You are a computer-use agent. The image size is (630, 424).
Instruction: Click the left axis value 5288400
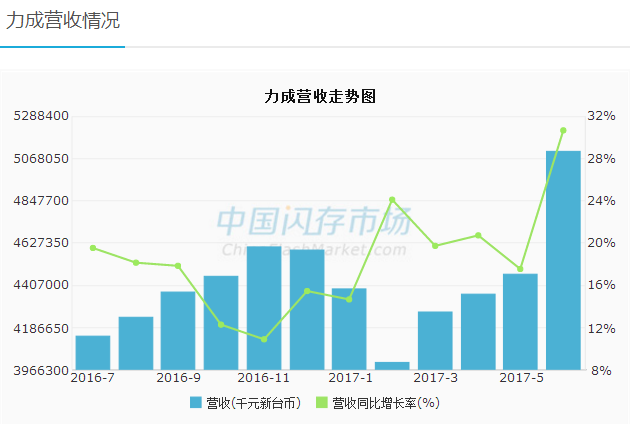tap(41, 116)
